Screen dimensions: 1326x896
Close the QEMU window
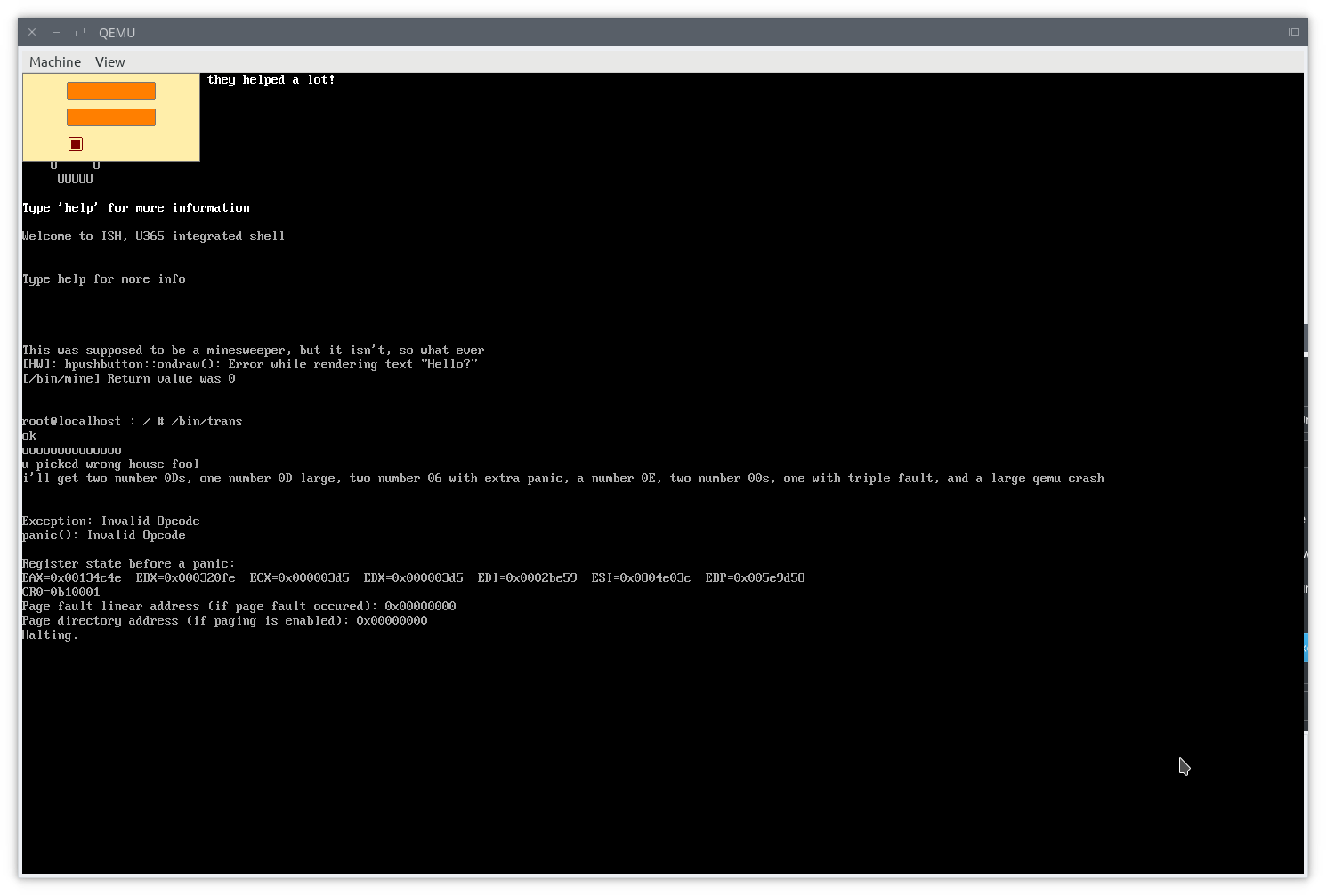32,32
